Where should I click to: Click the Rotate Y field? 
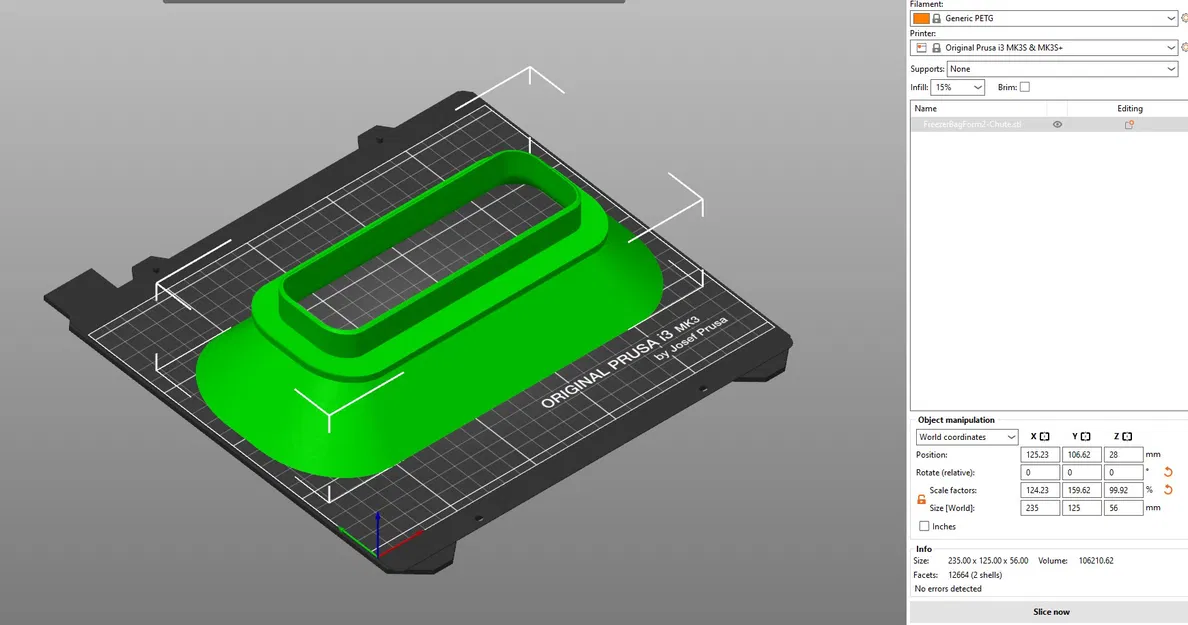(x=1081, y=472)
